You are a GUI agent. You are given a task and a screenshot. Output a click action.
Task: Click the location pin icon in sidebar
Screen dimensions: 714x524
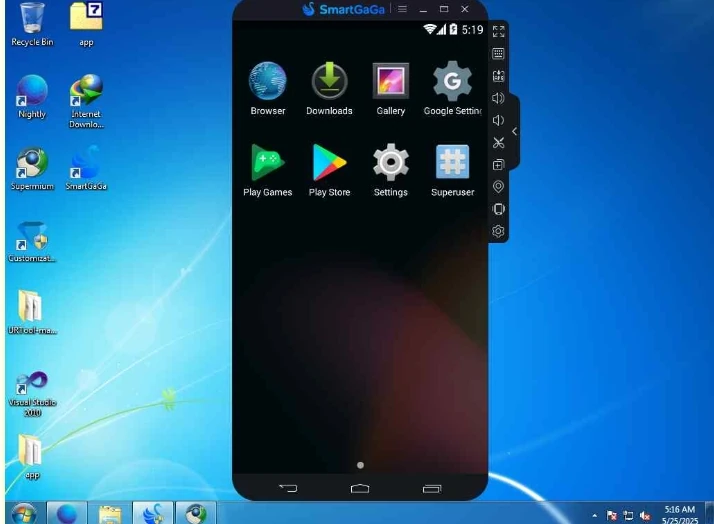[x=499, y=187]
